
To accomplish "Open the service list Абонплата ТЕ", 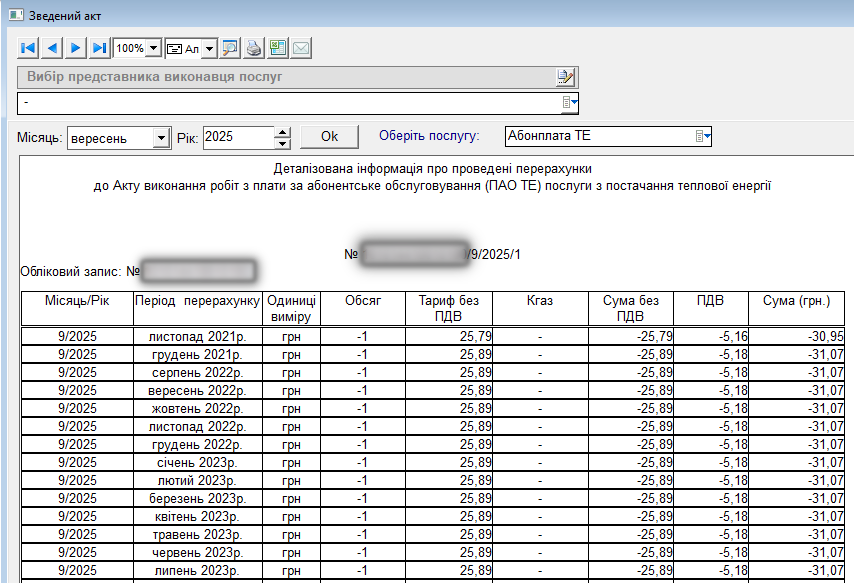I will (x=702, y=136).
